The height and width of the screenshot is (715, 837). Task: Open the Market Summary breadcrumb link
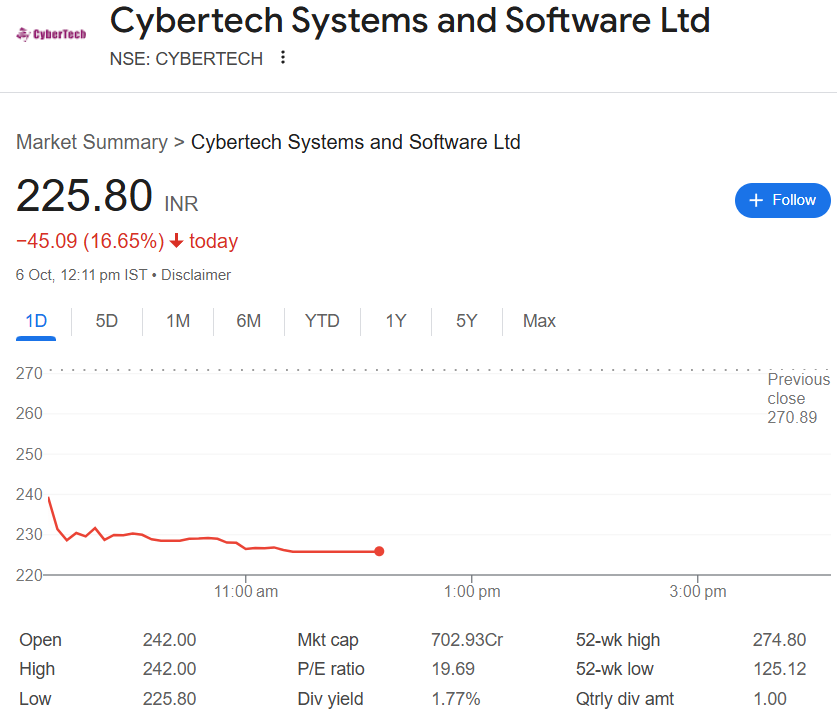[x=92, y=142]
